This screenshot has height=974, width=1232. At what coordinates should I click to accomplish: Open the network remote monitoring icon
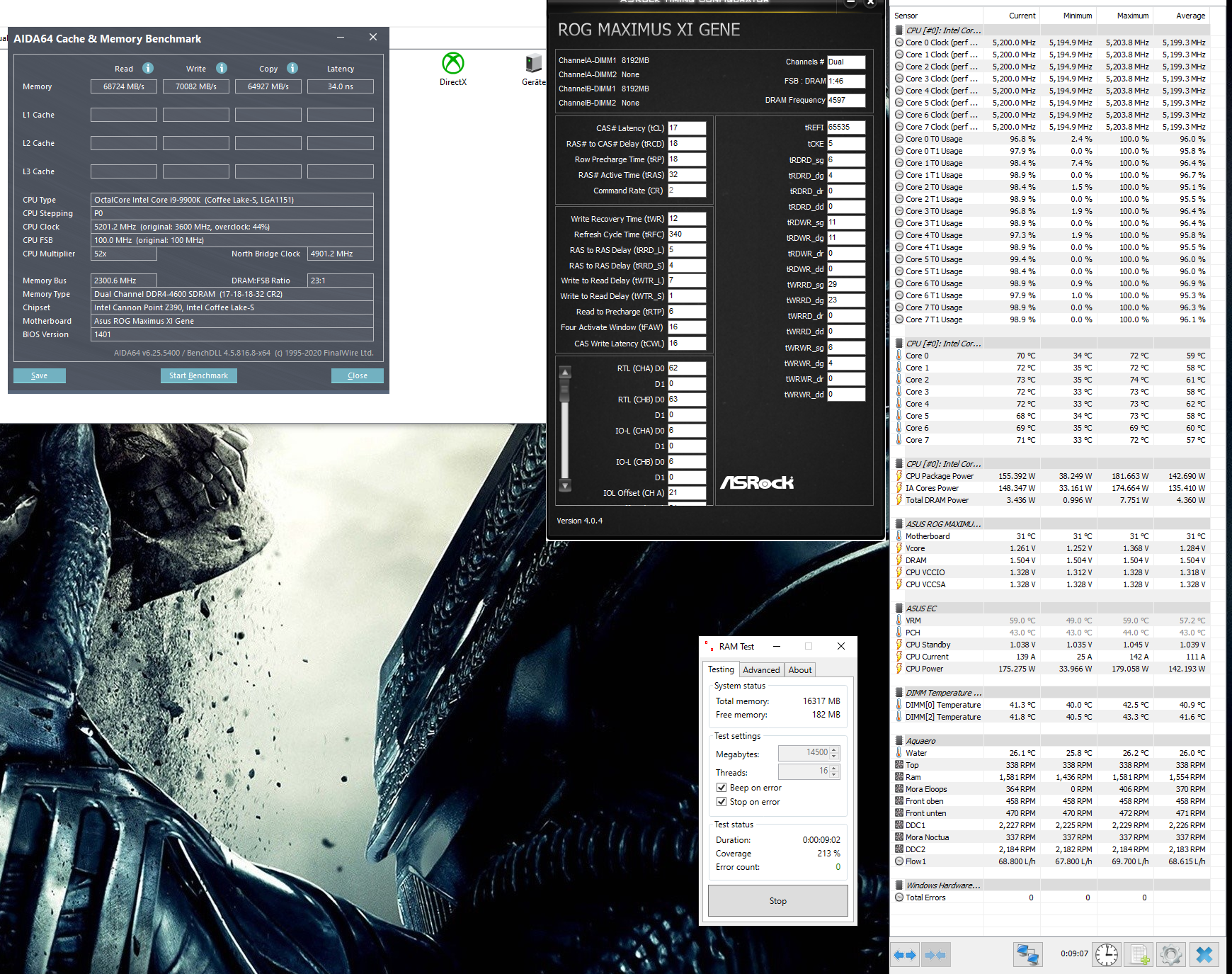(x=1027, y=954)
